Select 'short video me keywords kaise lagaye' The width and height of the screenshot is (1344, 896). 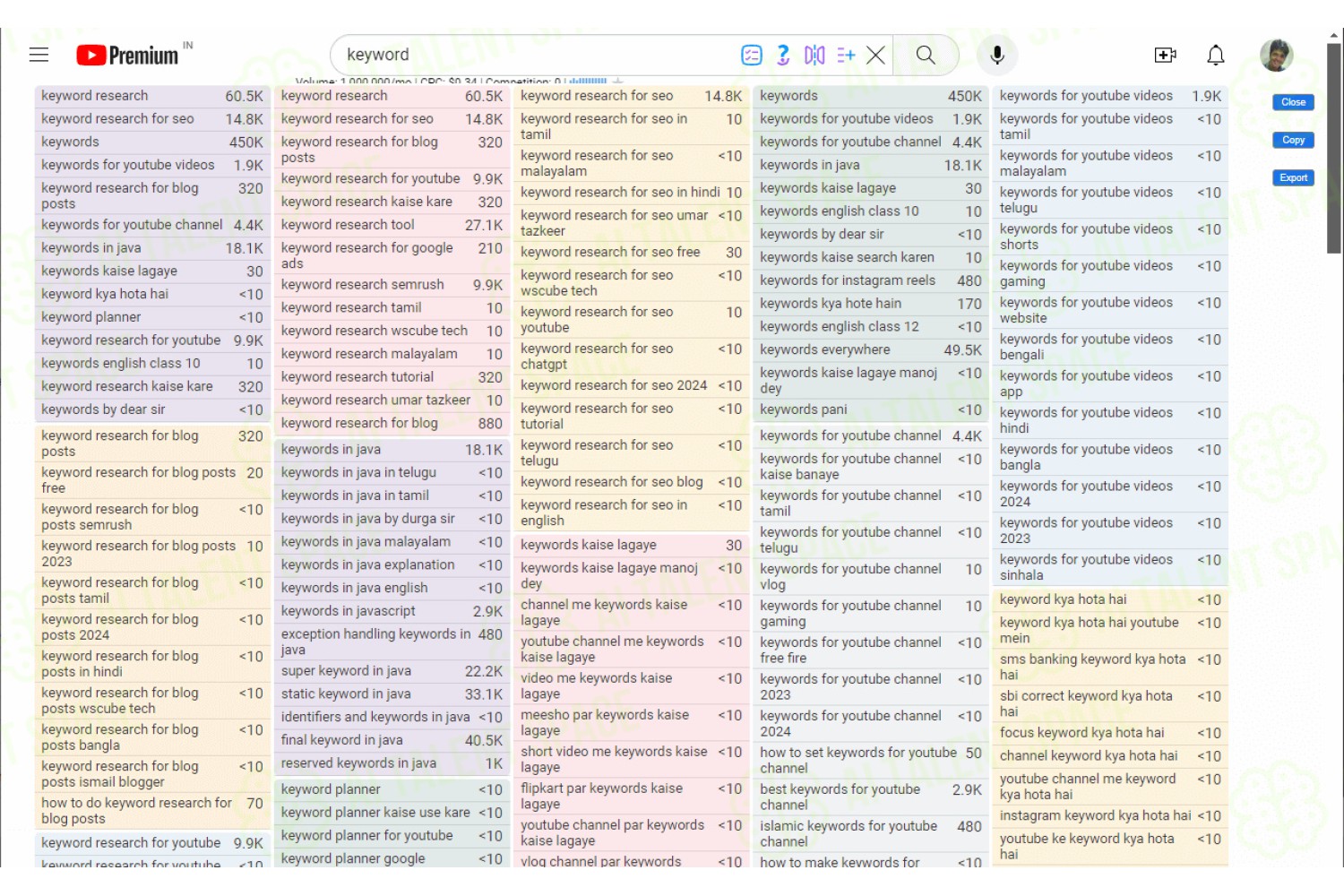click(631, 760)
